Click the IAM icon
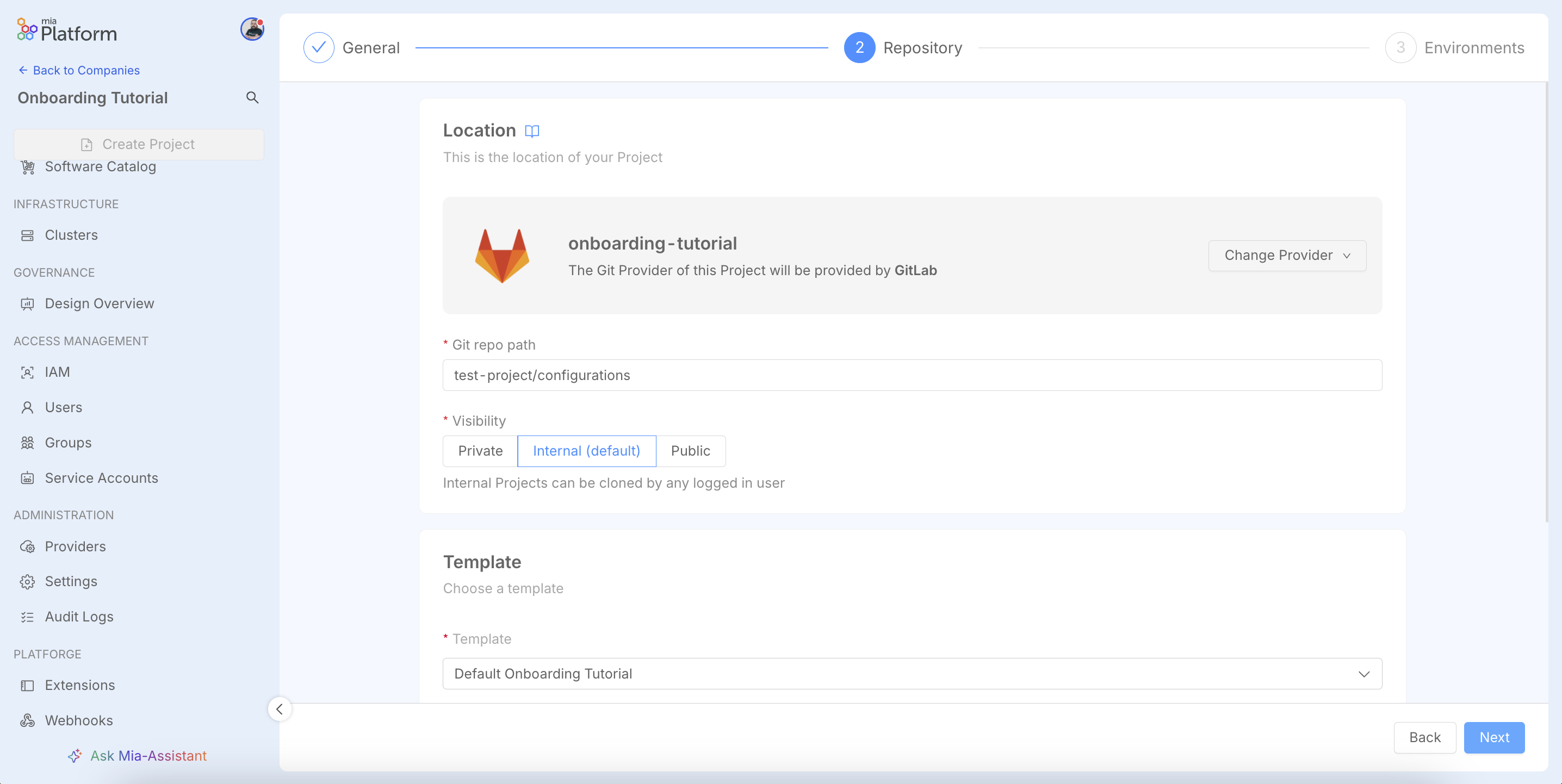 pos(27,372)
